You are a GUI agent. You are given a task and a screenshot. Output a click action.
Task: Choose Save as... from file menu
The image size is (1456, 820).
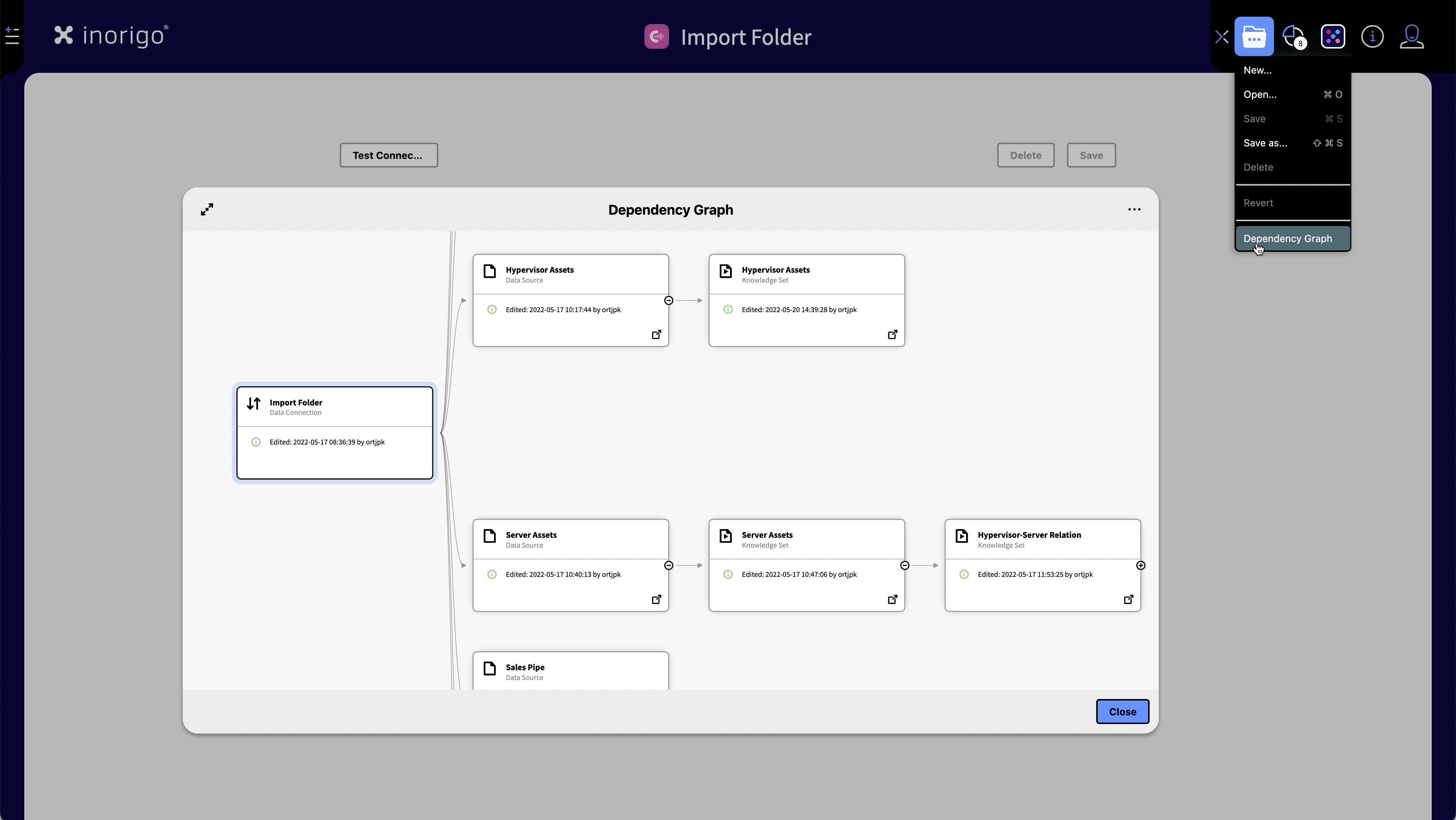pyautogui.click(x=1265, y=143)
